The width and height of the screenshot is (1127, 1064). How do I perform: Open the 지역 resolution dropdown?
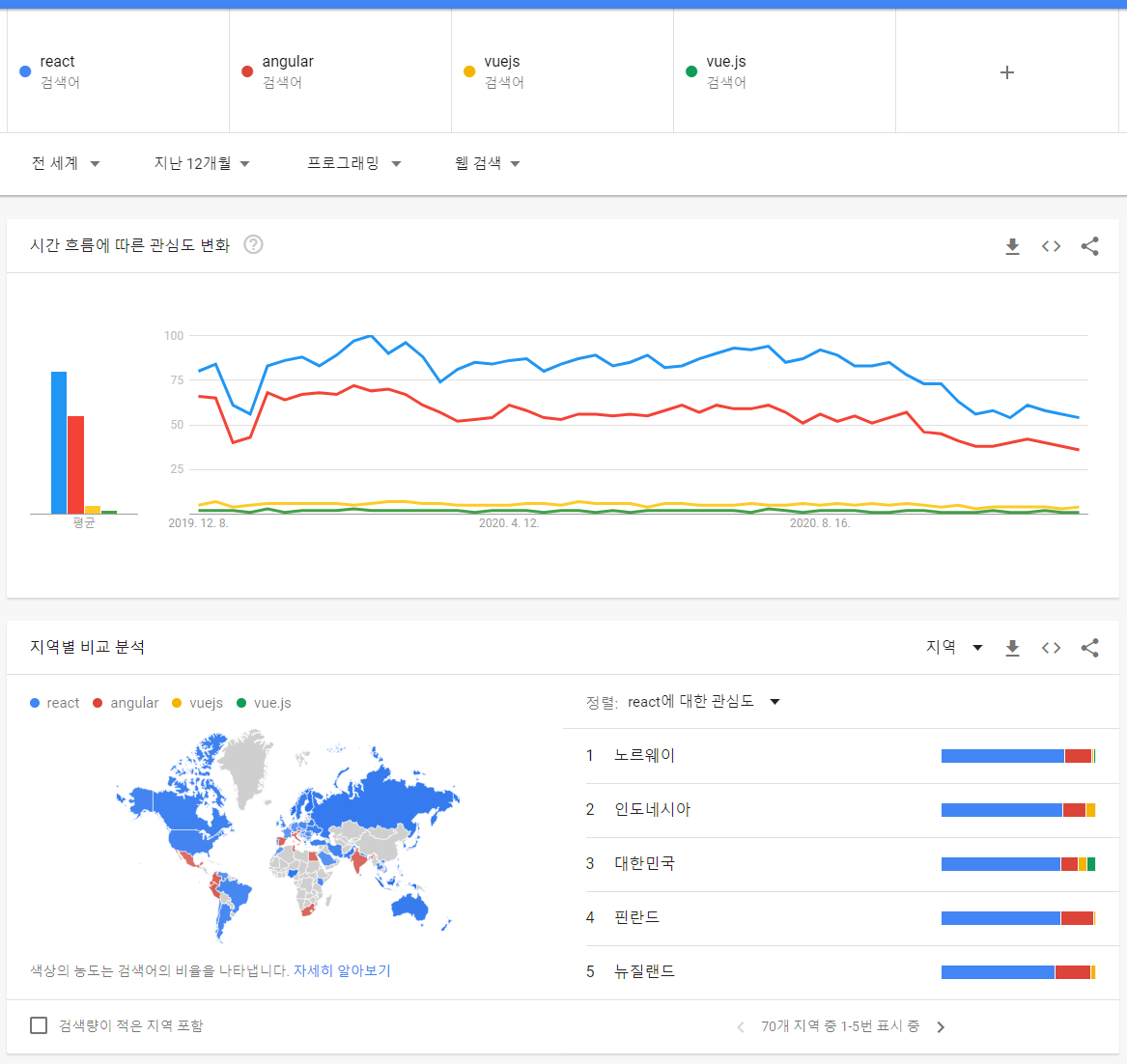pyautogui.click(x=954, y=647)
